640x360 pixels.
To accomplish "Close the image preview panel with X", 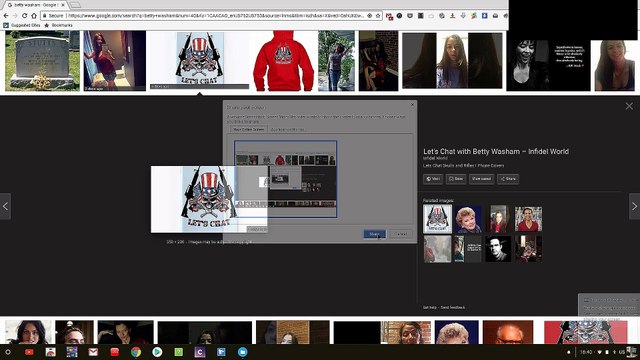I will (x=629, y=106).
